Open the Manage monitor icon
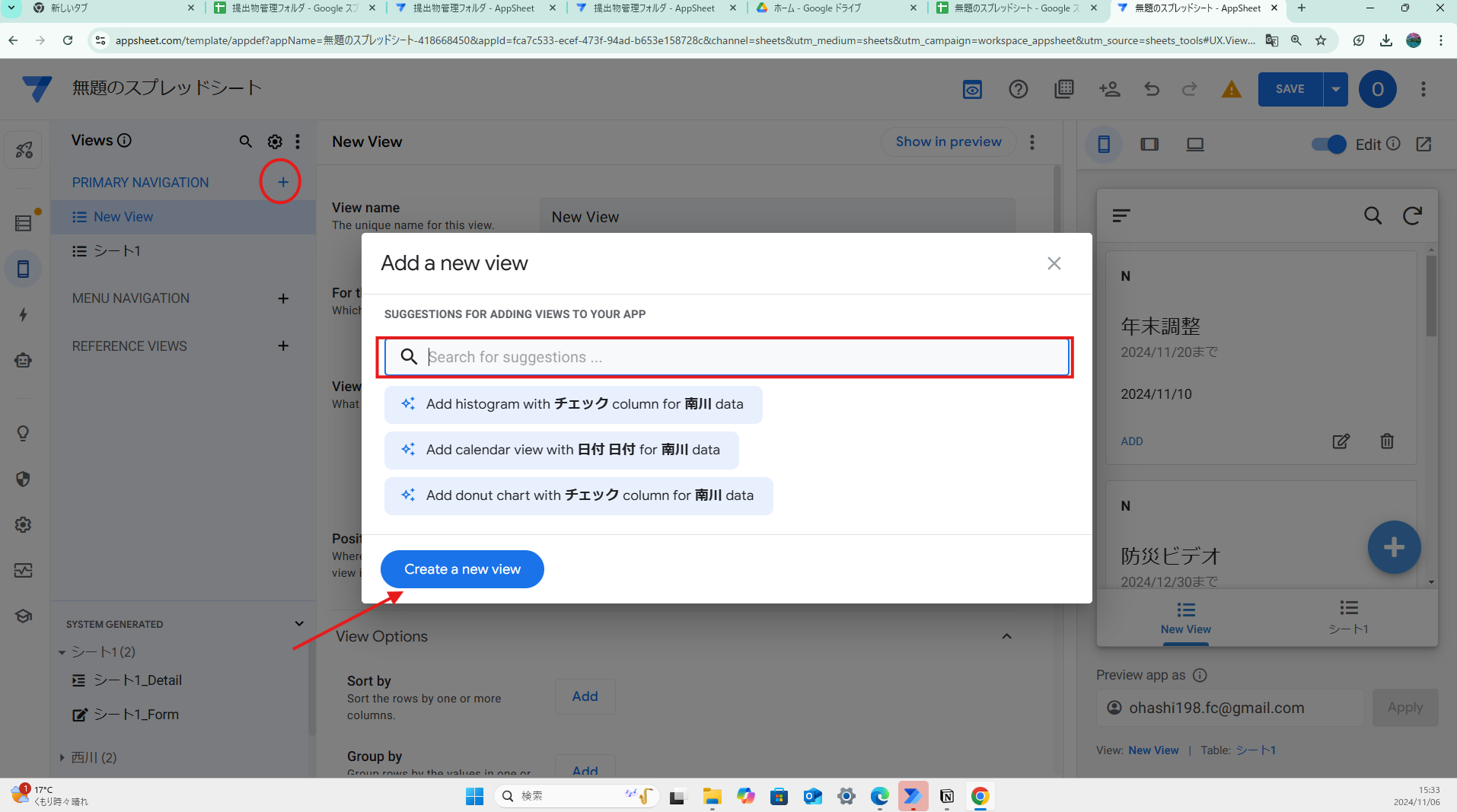The width and height of the screenshot is (1457, 812). 24,570
